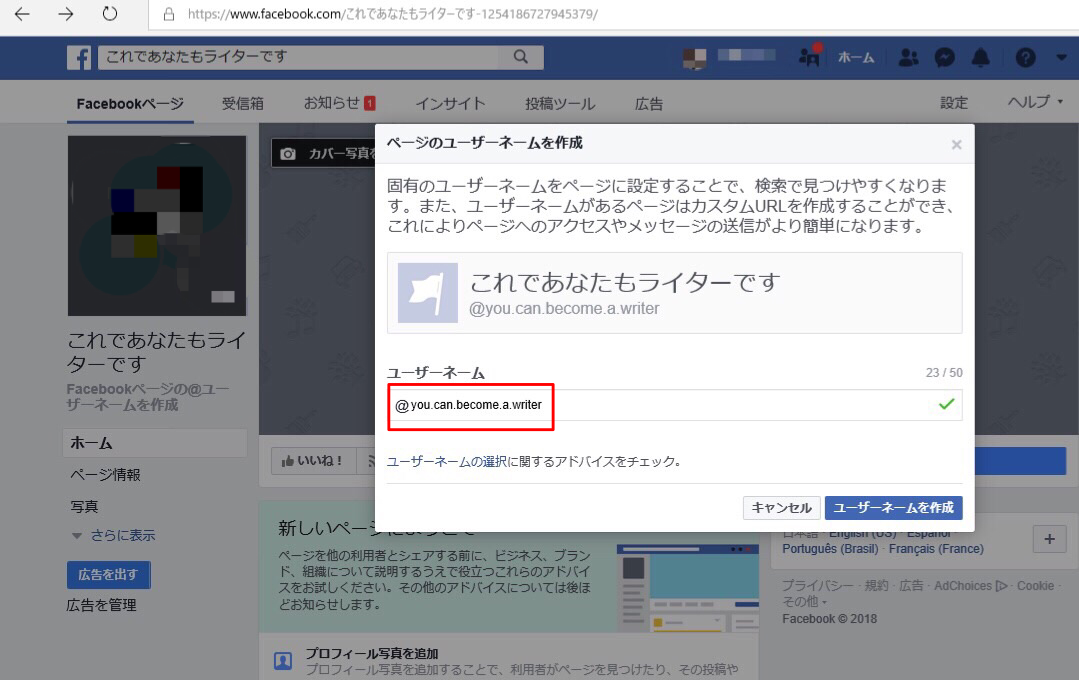Select Français (France) language link

tap(937, 548)
